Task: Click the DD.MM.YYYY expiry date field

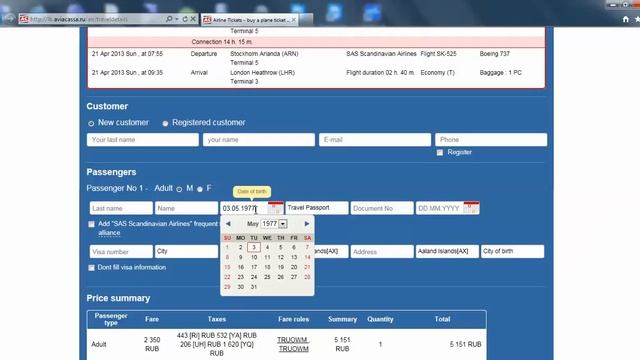Action: [440, 208]
